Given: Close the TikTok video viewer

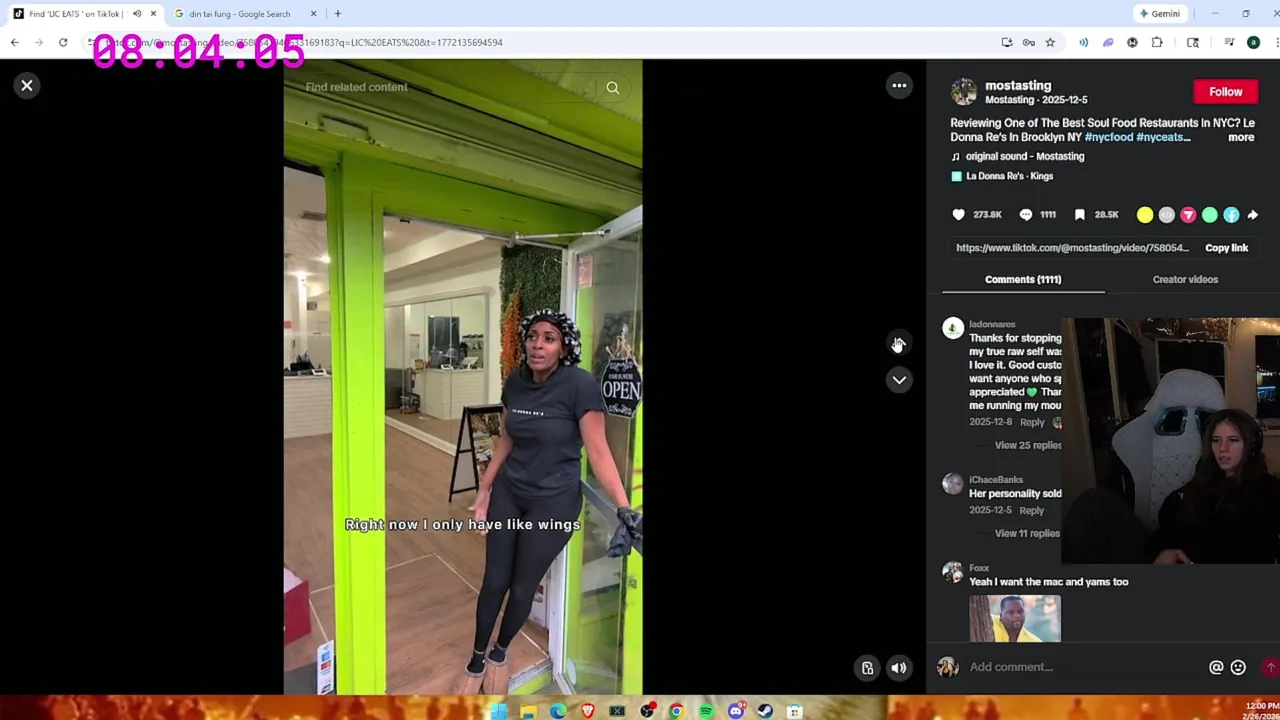Looking at the screenshot, I should [x=27, y=86].
